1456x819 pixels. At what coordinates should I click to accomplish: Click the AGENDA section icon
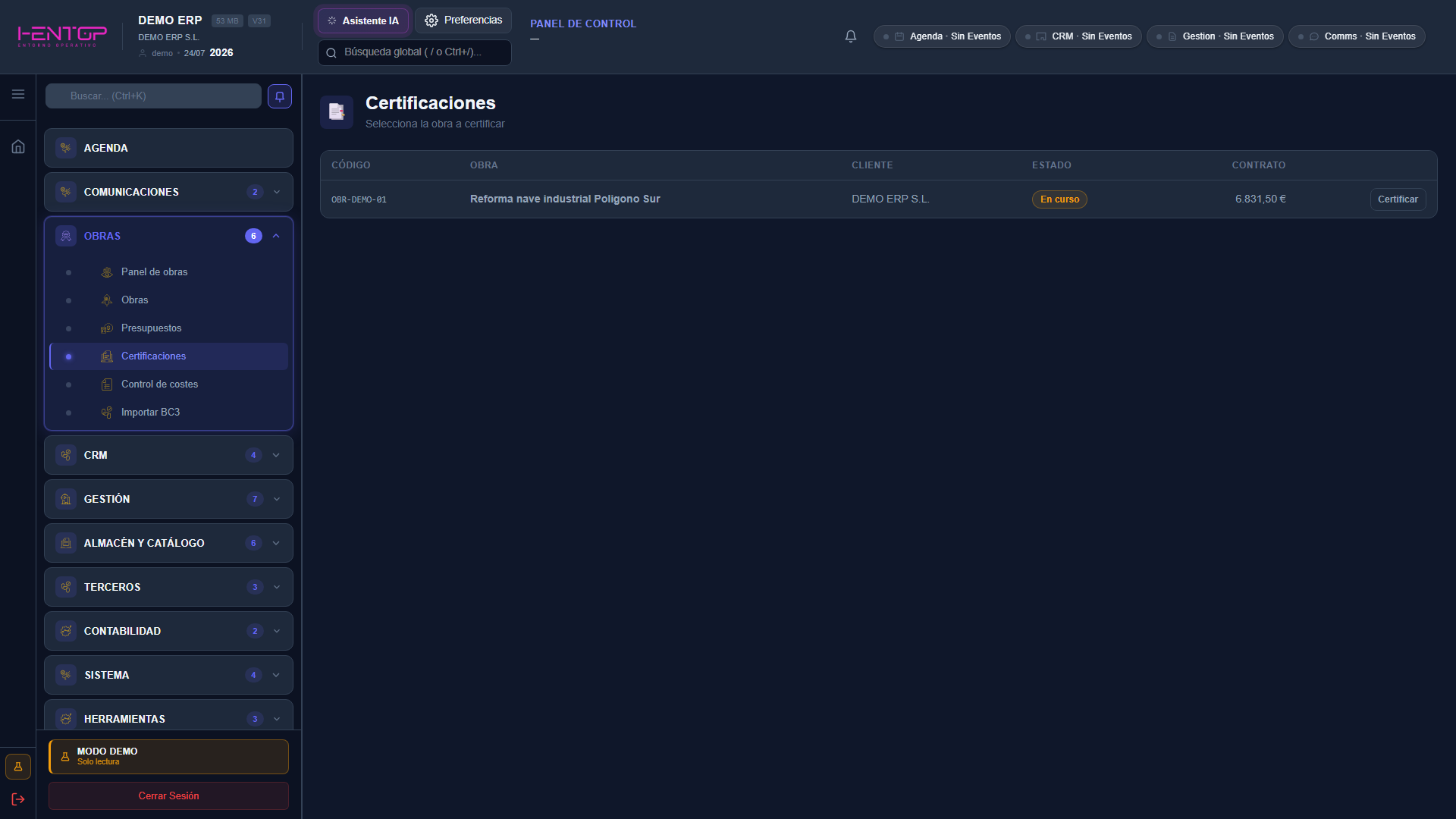pos(66,148)
